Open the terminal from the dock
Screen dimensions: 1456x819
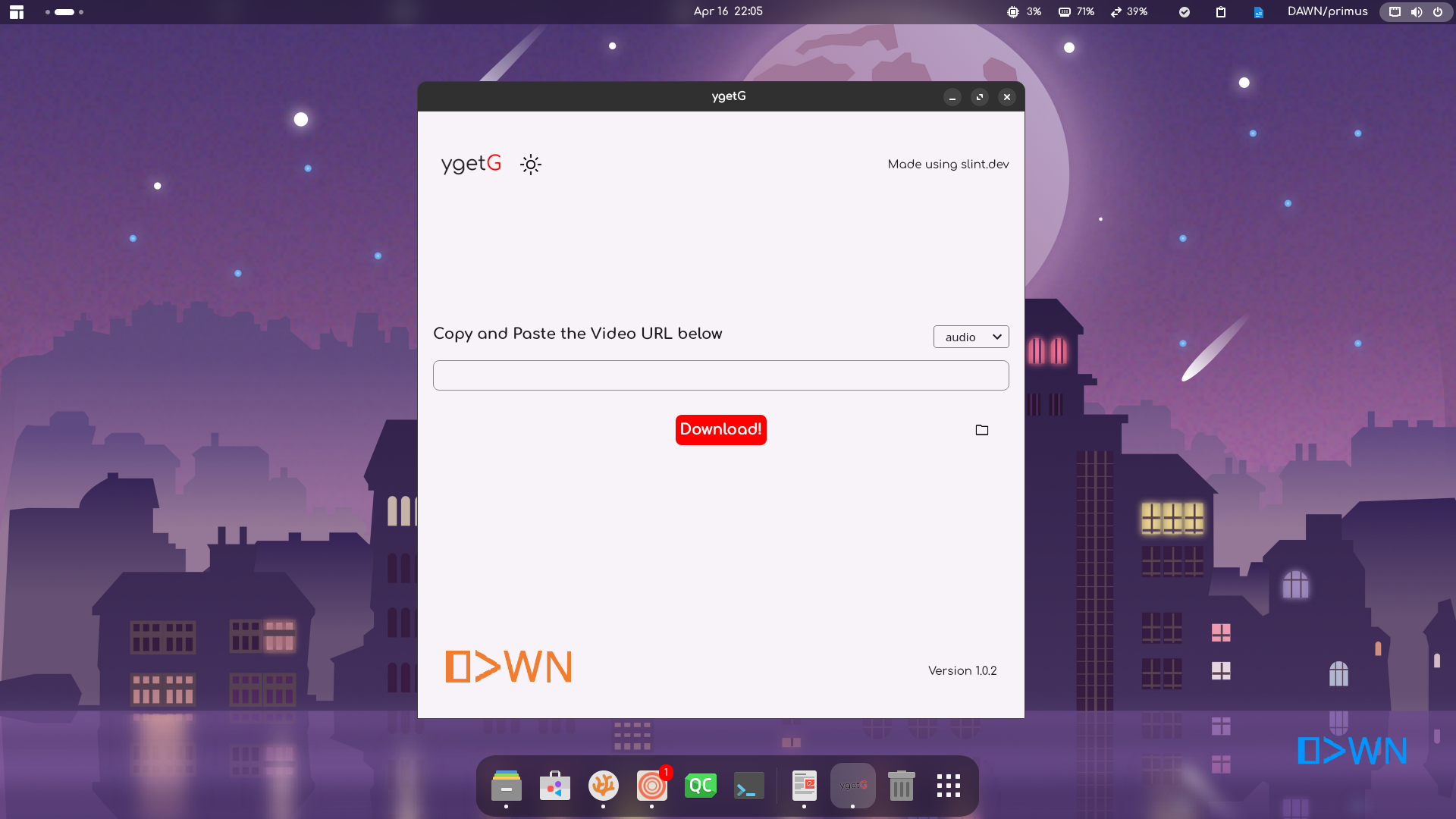tap(749, 786)
